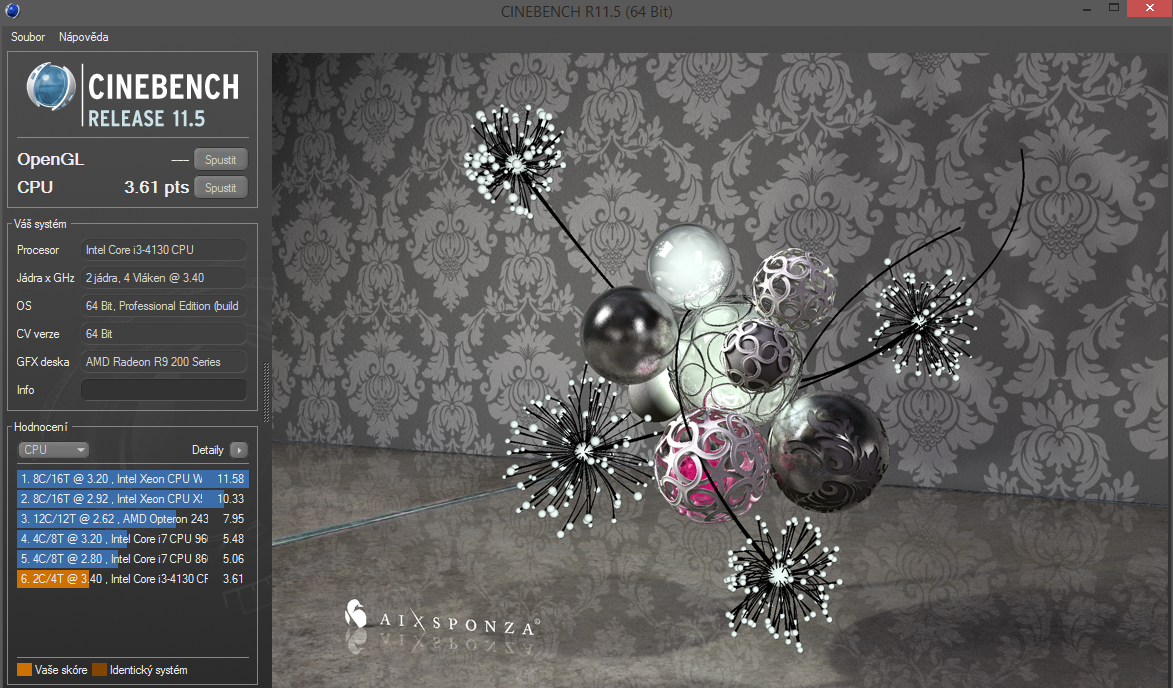This screenshot has width=1173, height=688.
Task: Open the Soubor menu
Action: point(28,37)
